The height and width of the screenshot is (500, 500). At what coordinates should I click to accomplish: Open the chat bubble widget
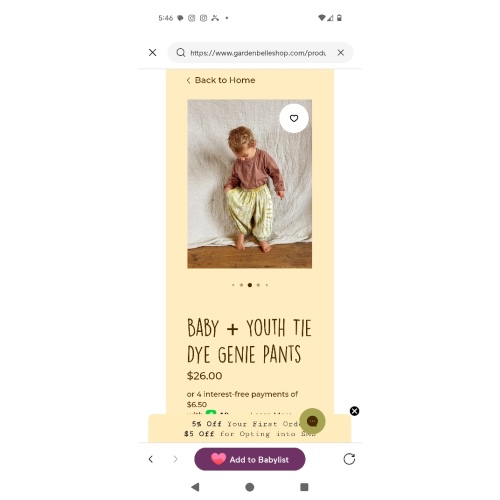[312, 421]
